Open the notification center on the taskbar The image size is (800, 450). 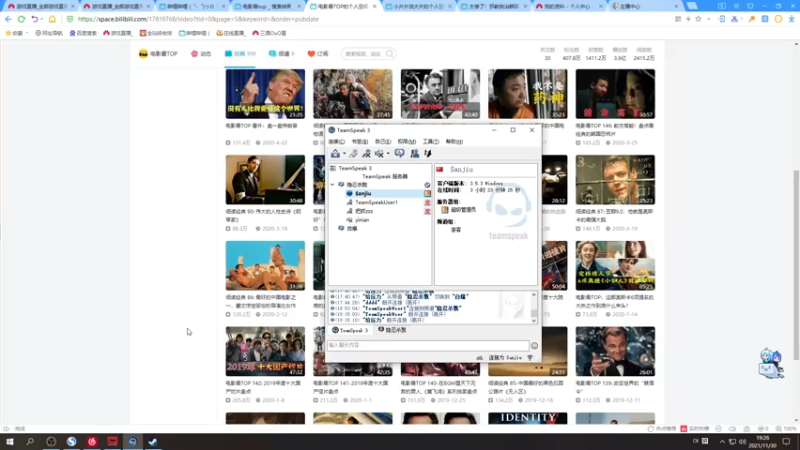pos(786,441)
